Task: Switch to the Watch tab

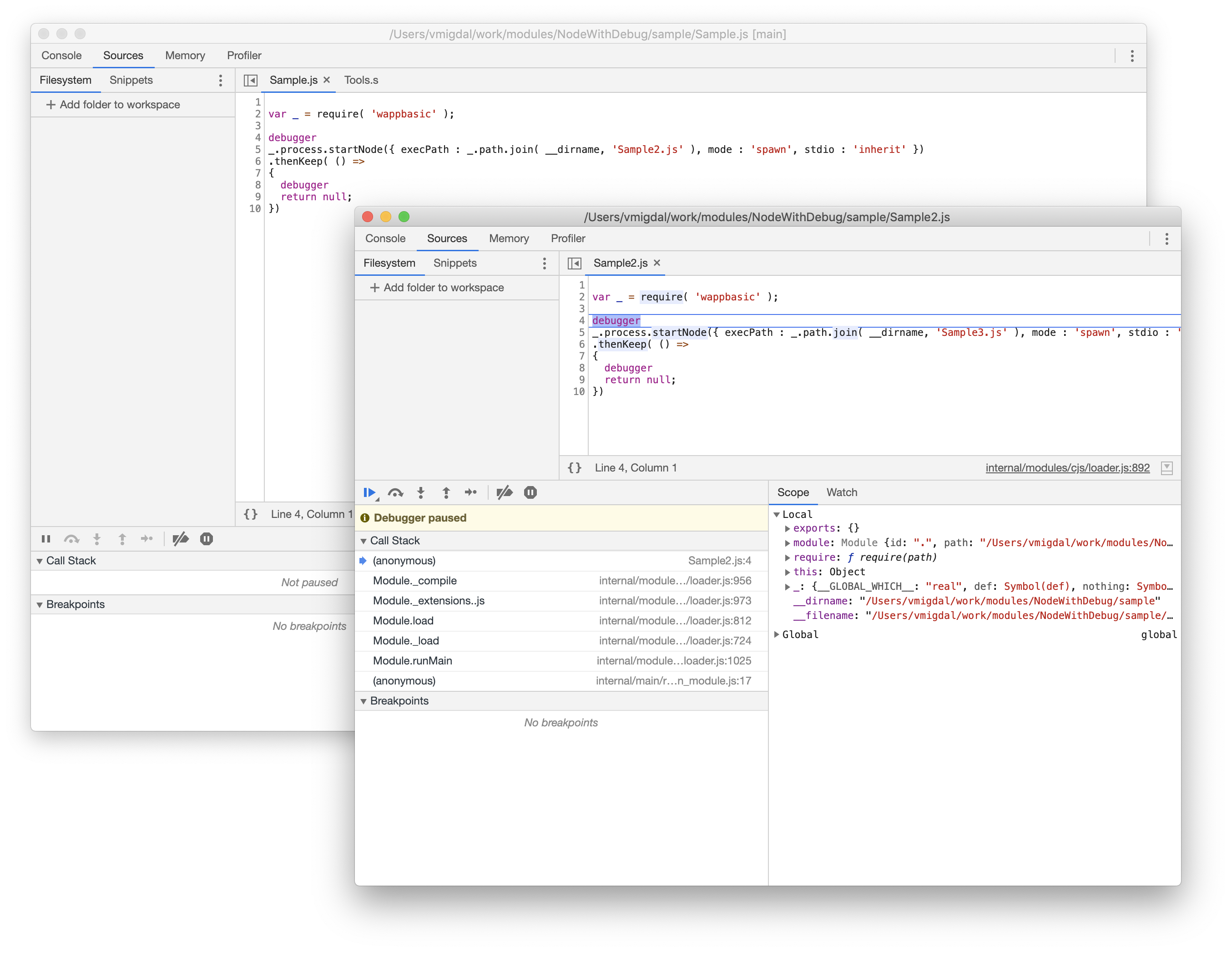Action: tap(842, 492)
